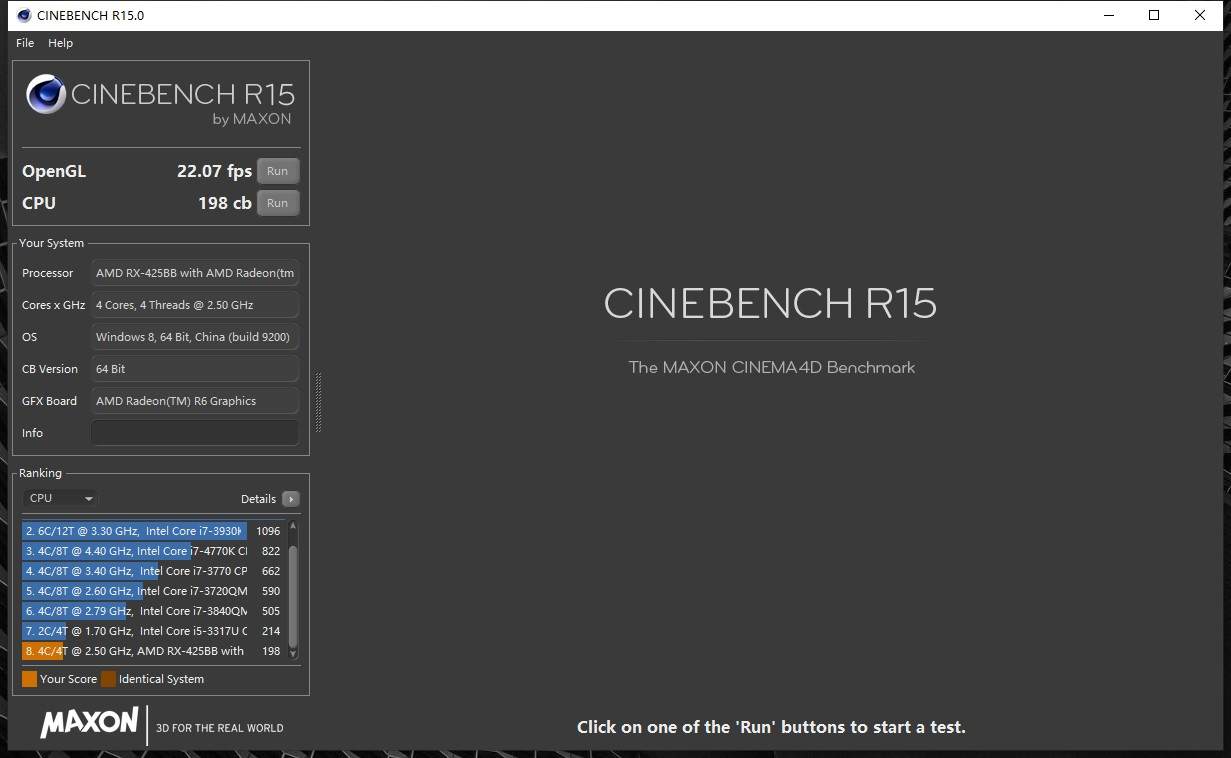Run the OpenGL benchmark test
This screenshot has width=1231, height=758.
coord(278,171)
